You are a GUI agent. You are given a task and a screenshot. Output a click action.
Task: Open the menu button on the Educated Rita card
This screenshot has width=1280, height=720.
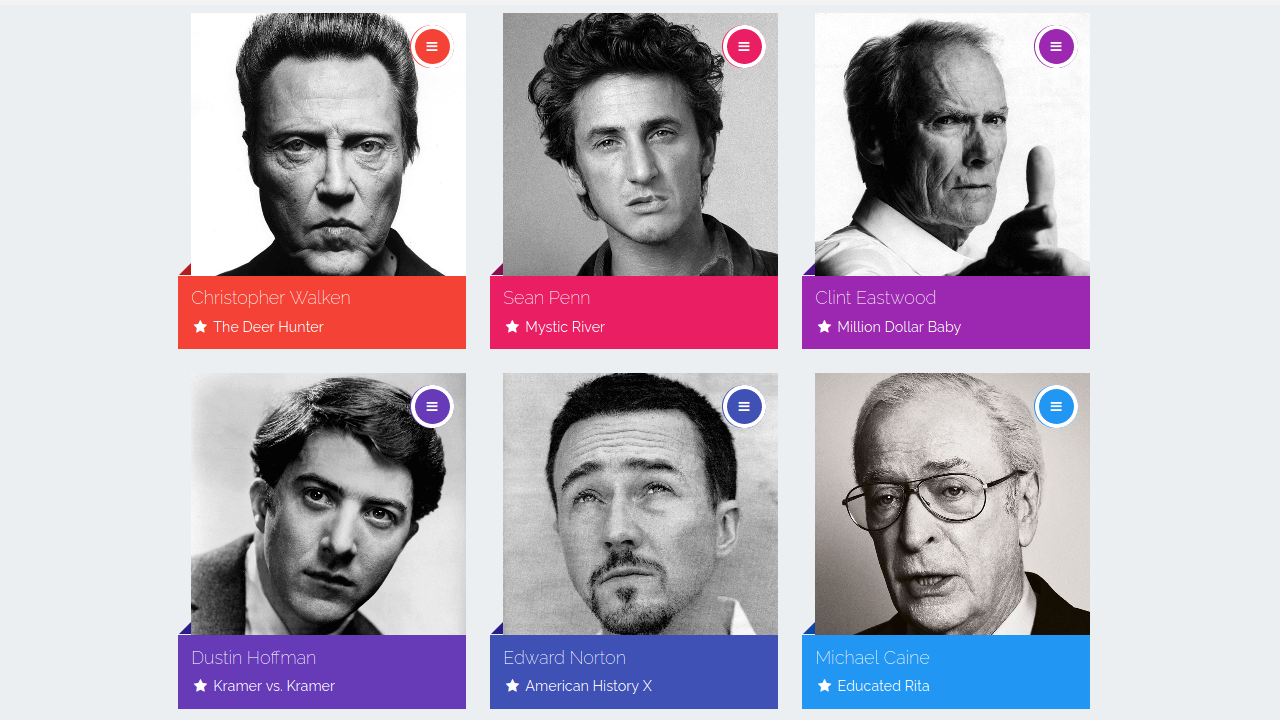(x=1056, y=407)
